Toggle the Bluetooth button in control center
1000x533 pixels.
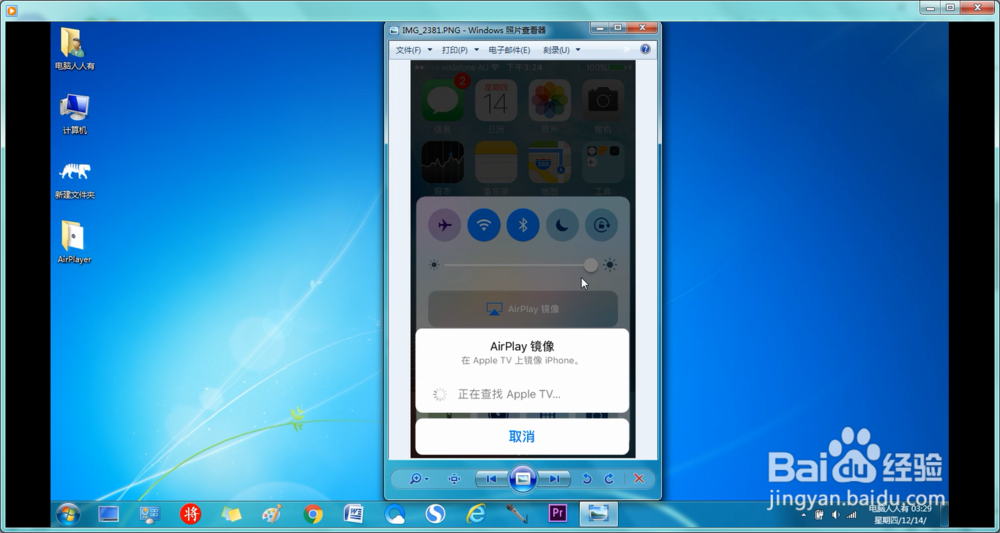pos(523,225)
